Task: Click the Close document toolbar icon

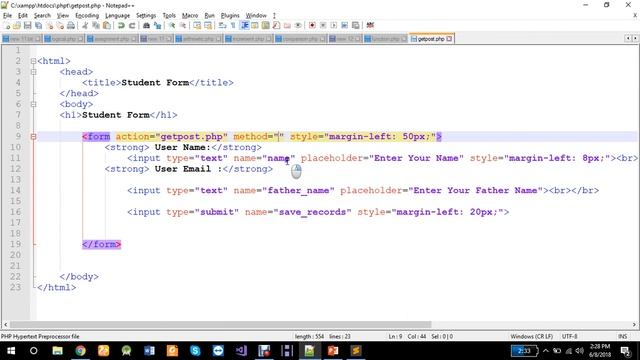Action: (49, 25)
